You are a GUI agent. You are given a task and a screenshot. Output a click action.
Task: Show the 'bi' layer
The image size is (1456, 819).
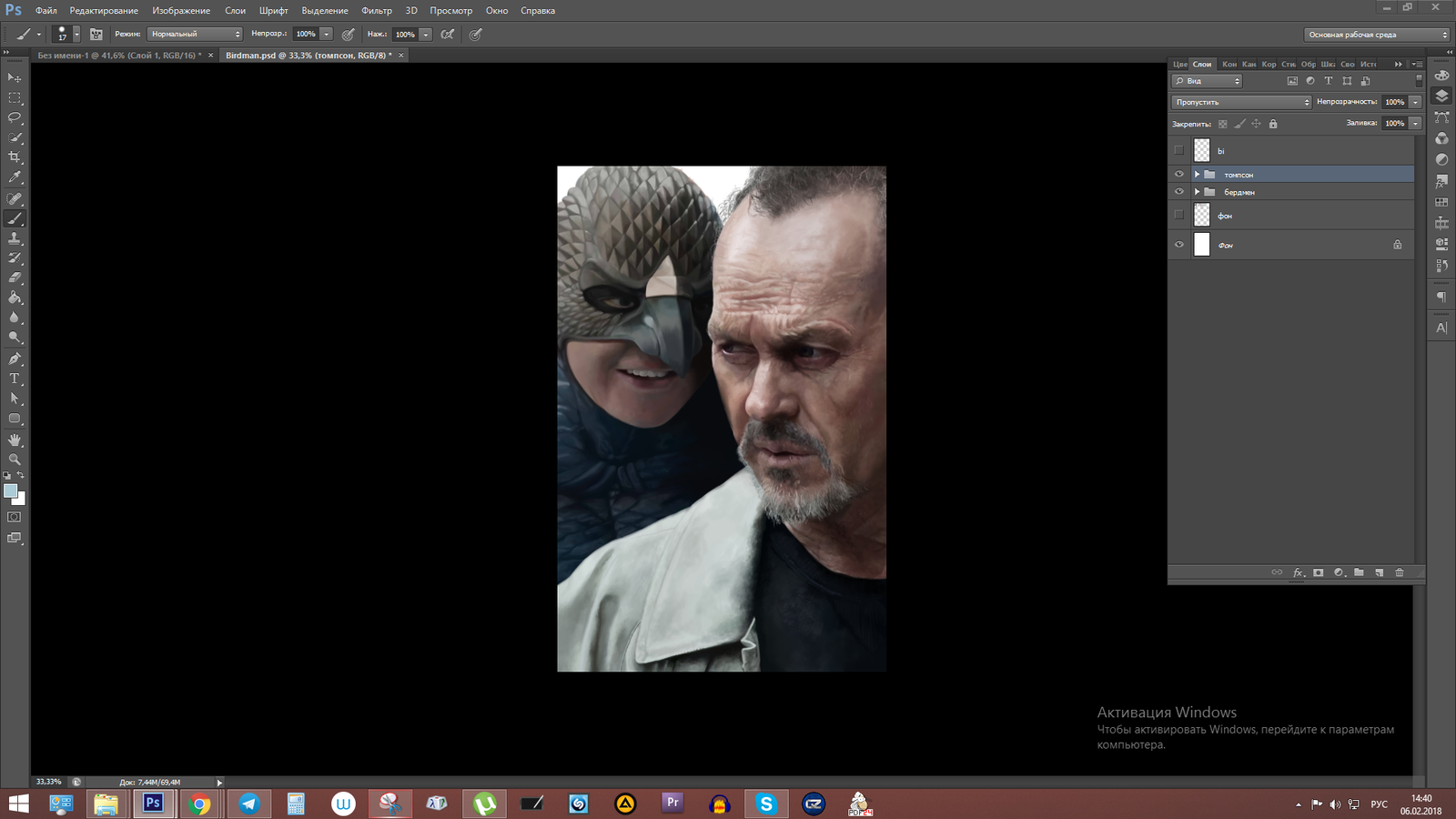[x=1179, y=150]
